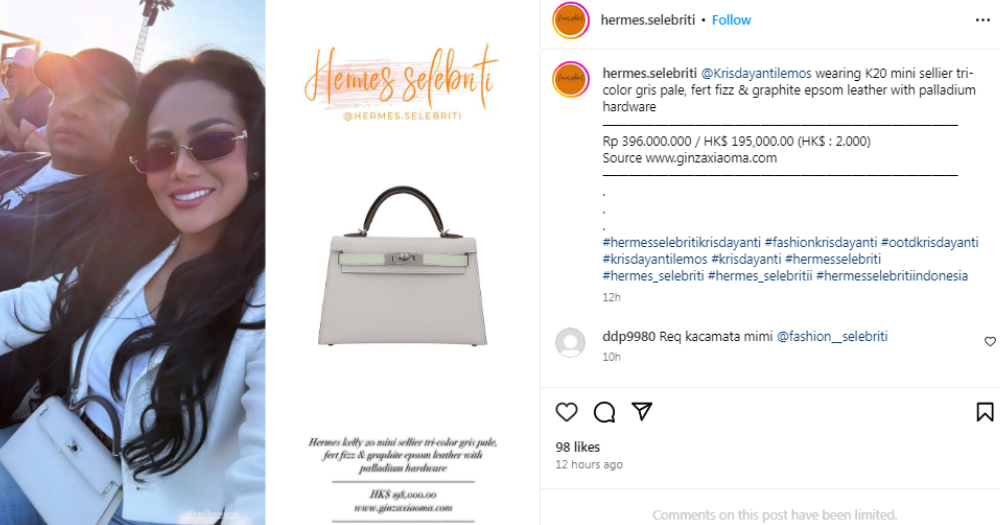1000x525 pixels.
Task: Open the #fashionkrisdayanti hashtag
Action: [821, 242]
